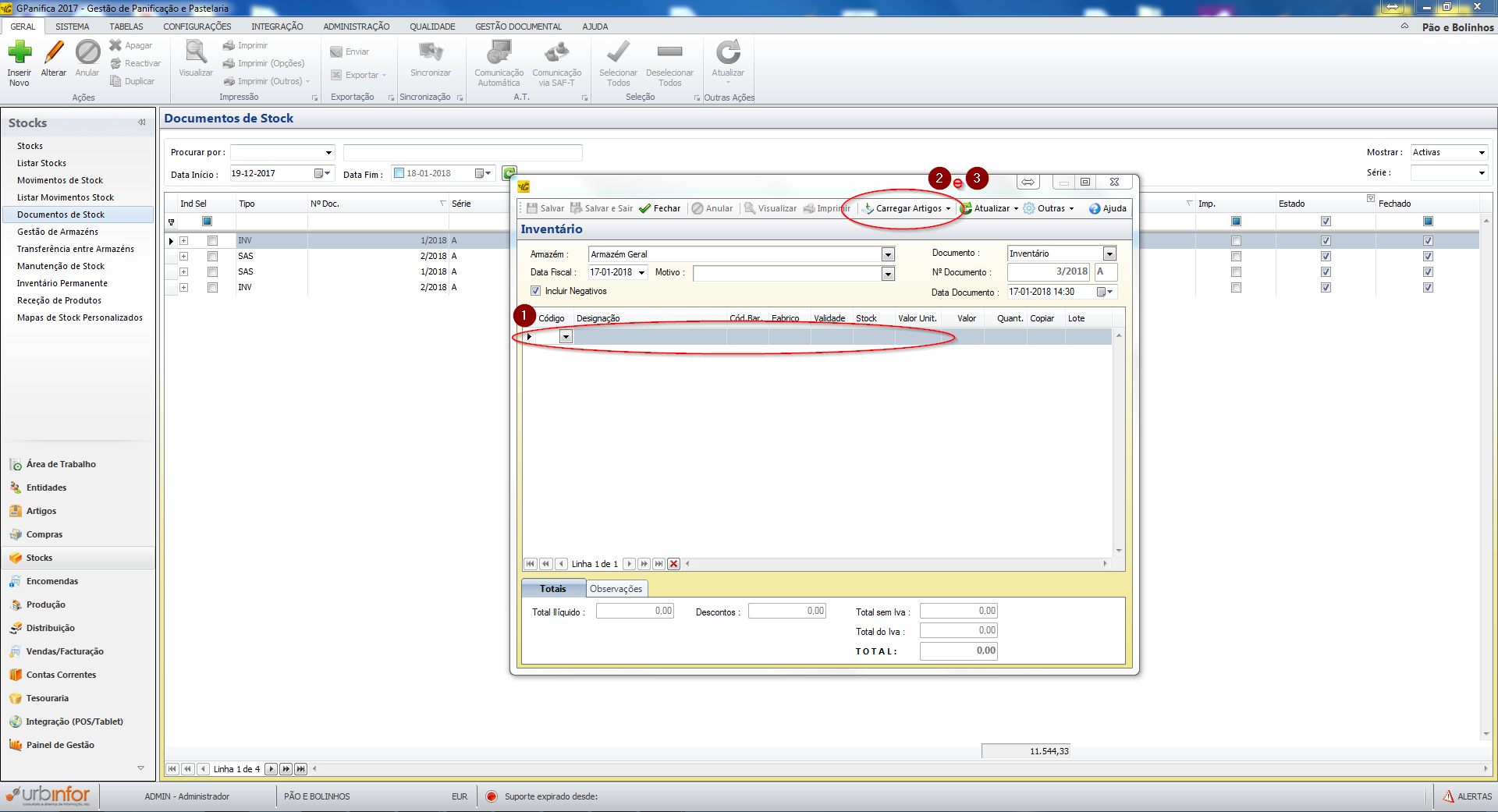This screenshot has width=1498, height=812.
Task: Click the Salvar e Sair button
Action: click(x=602, y=208)
